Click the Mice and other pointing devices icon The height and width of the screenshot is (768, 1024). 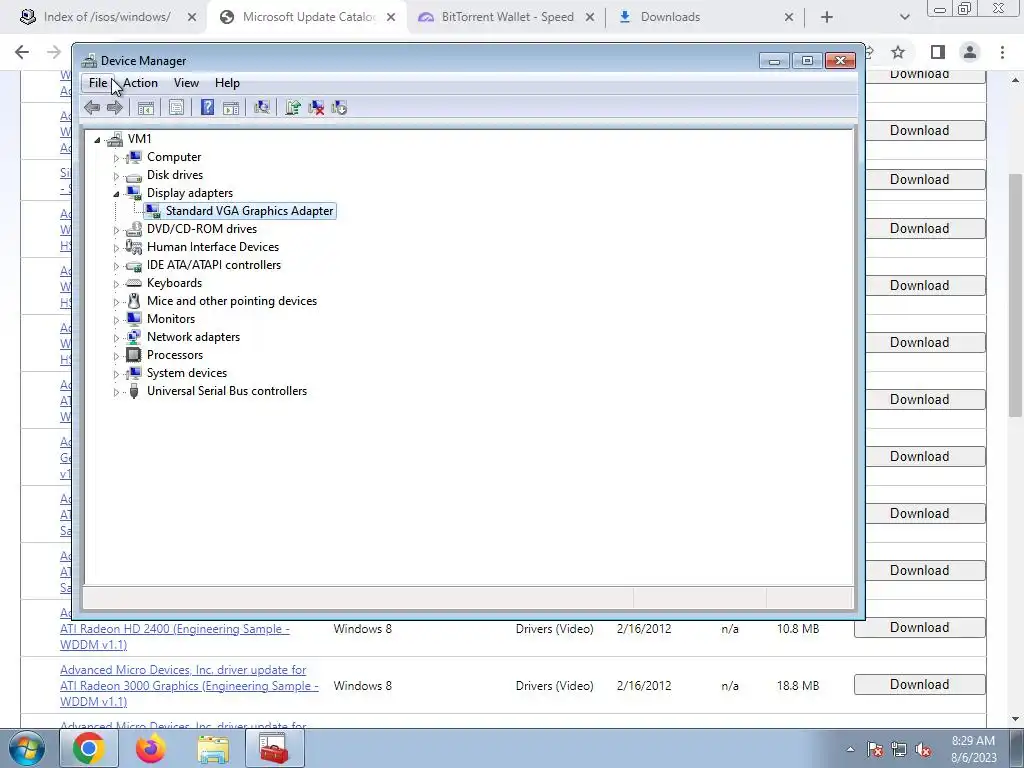pos(134,301)
